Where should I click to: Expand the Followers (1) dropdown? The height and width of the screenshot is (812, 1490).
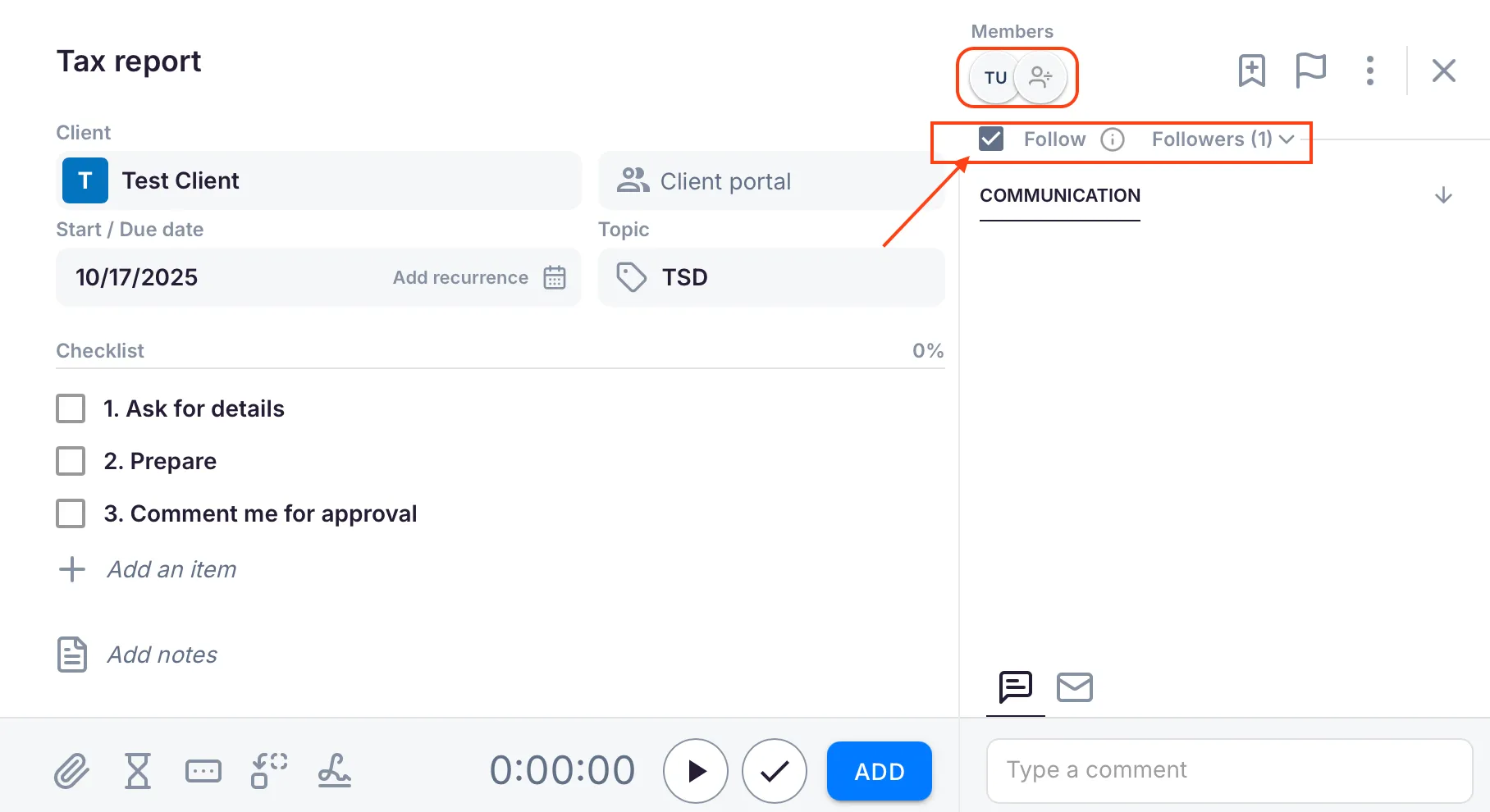click(1223, 139)
